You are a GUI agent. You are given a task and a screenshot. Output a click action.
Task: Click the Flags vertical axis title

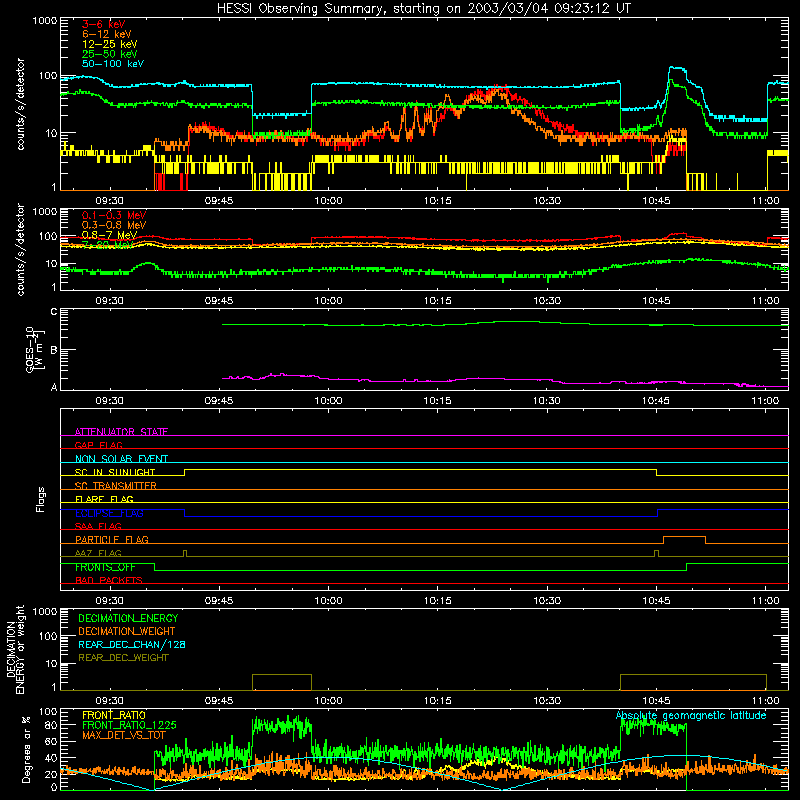coord(41,499)
